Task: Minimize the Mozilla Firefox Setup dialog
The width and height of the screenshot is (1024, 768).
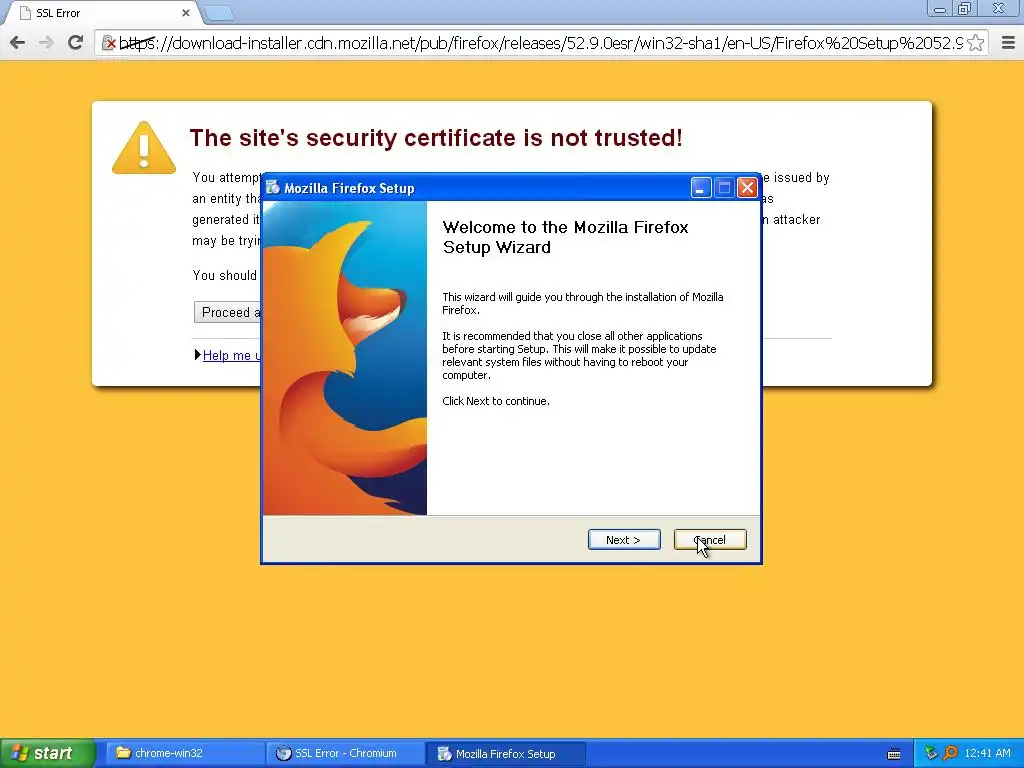Action: 701,188
